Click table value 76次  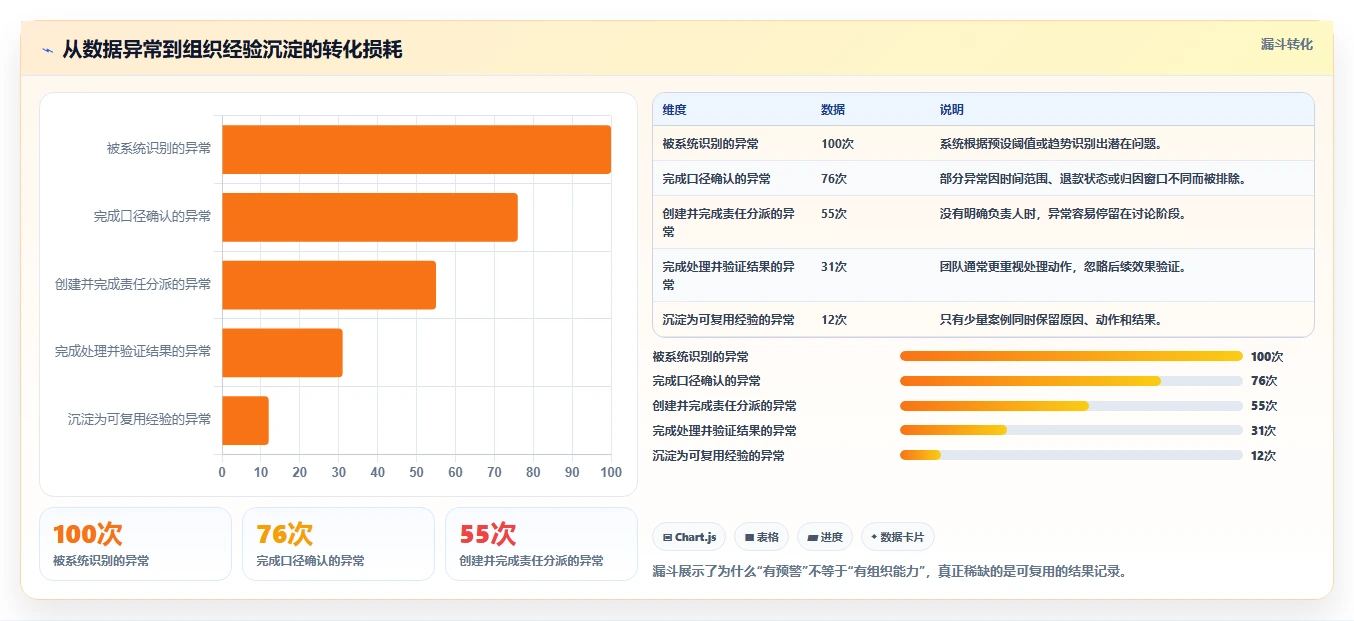pos(834,179)
